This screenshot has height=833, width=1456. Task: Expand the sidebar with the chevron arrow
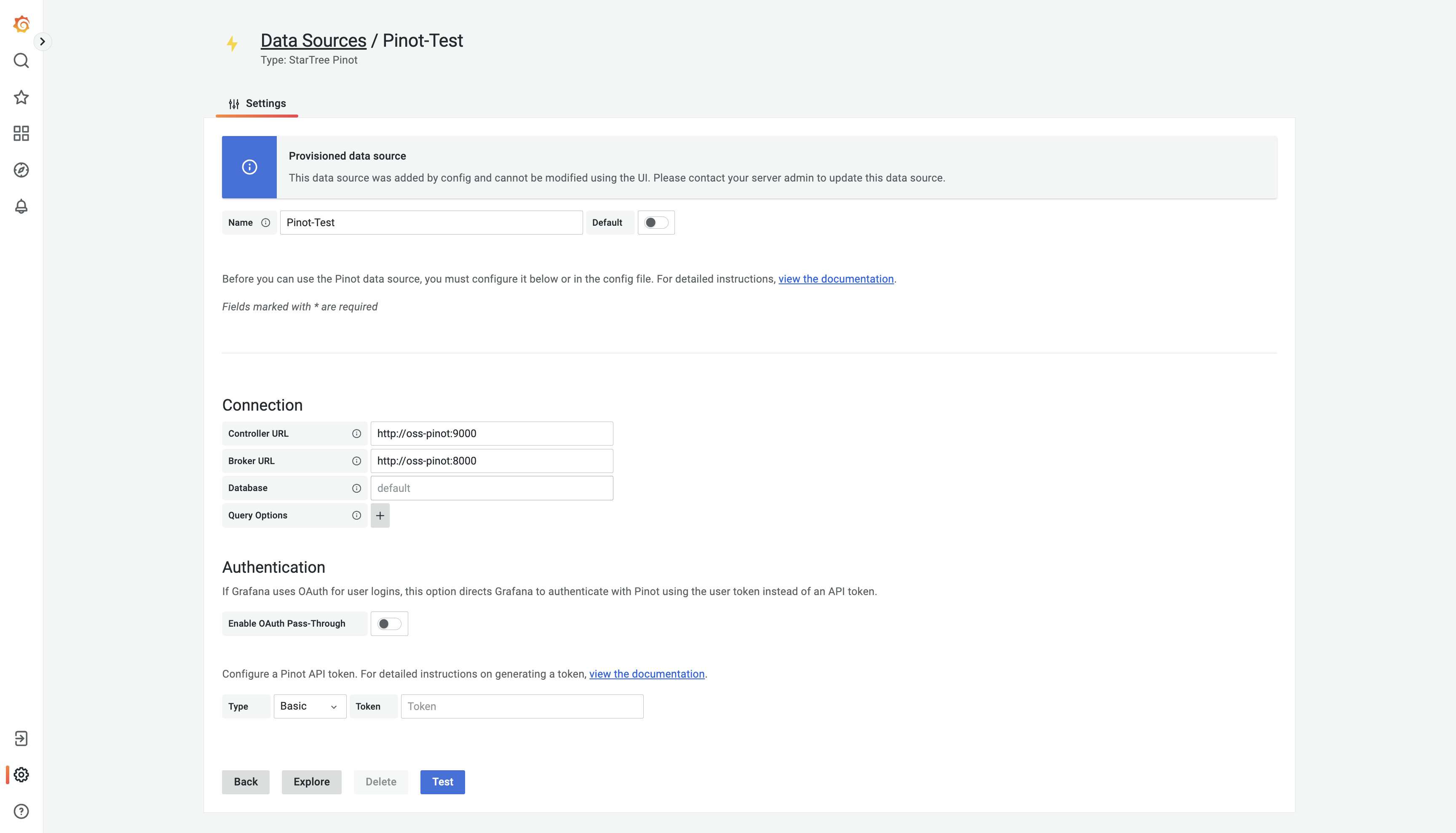[x=43, y=41]
